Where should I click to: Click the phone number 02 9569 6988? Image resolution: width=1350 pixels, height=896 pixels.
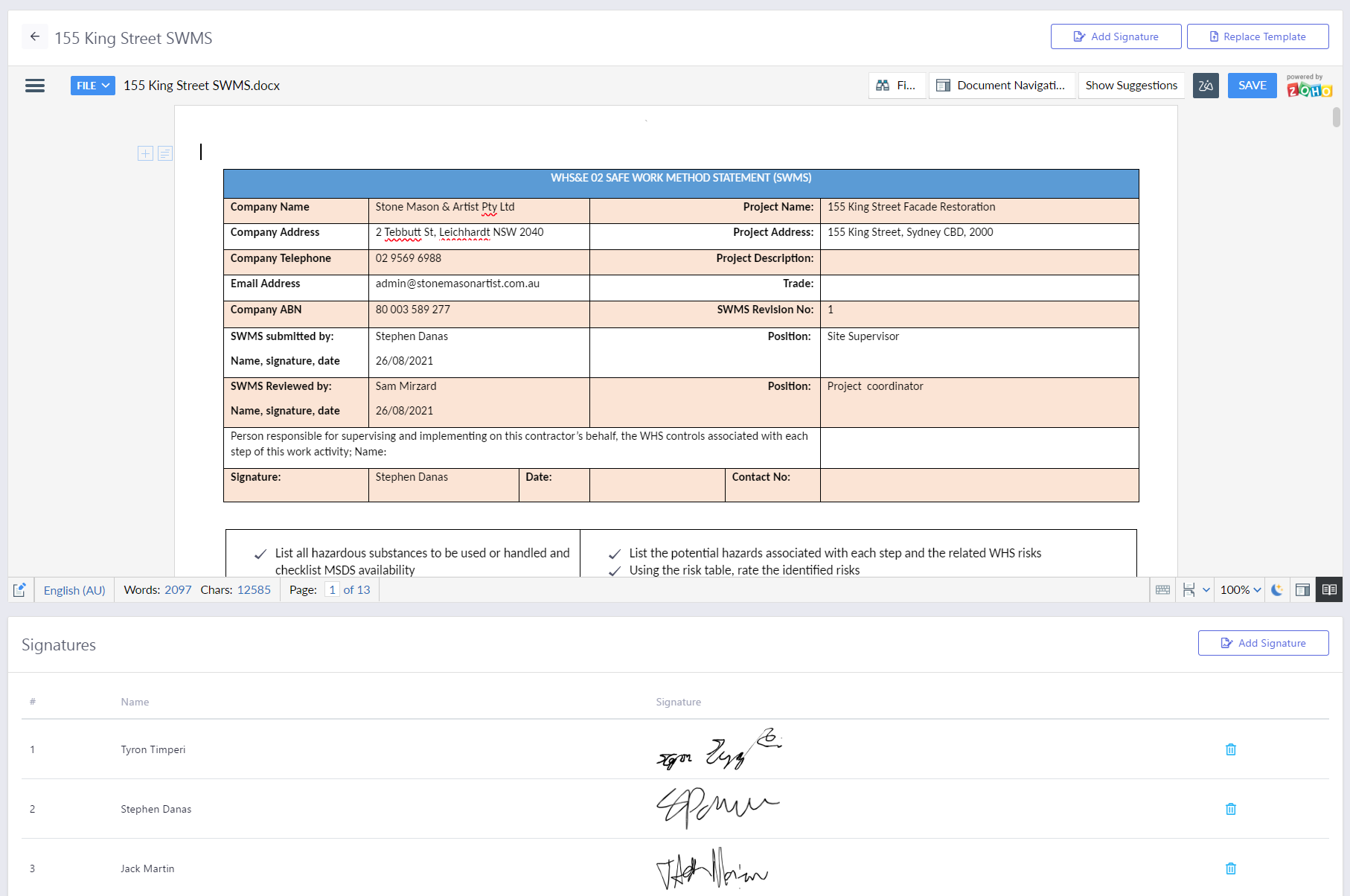pyautogui.click(x=409, y=258)
